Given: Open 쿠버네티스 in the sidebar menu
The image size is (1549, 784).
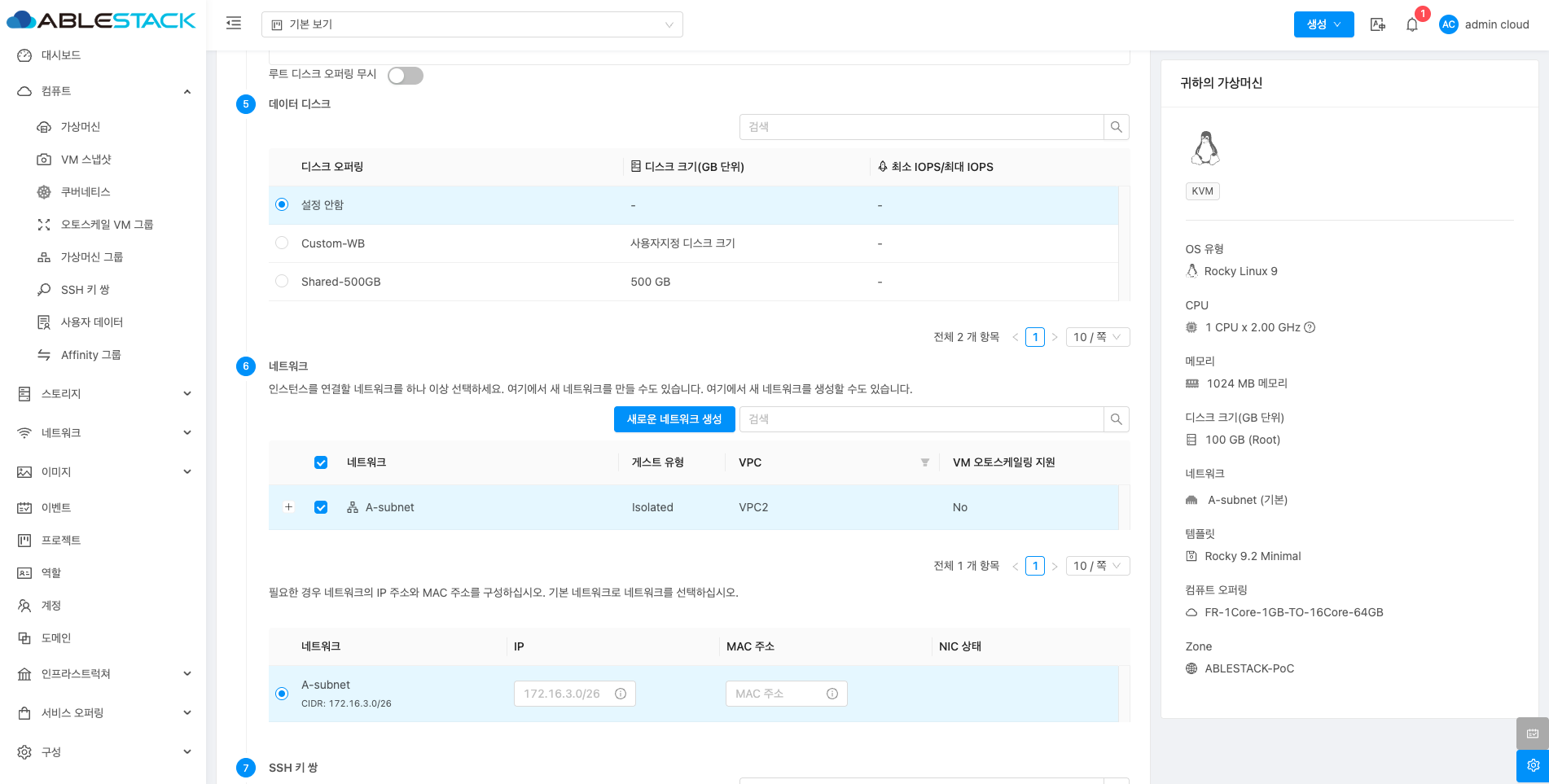Looking at the screenshot, I should (x=86, y=192).
